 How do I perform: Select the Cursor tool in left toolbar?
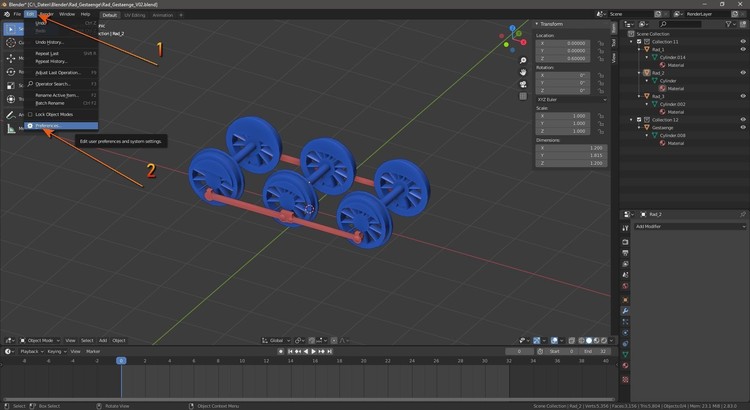[9, 43]
